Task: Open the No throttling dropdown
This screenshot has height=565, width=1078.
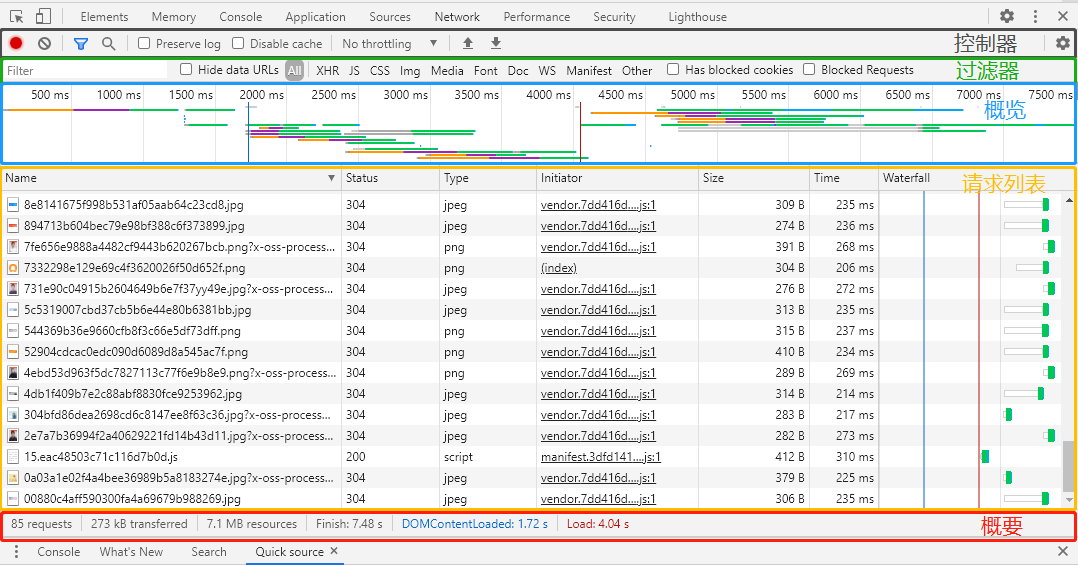Action: pyautogui.click(x=389, y=44)
